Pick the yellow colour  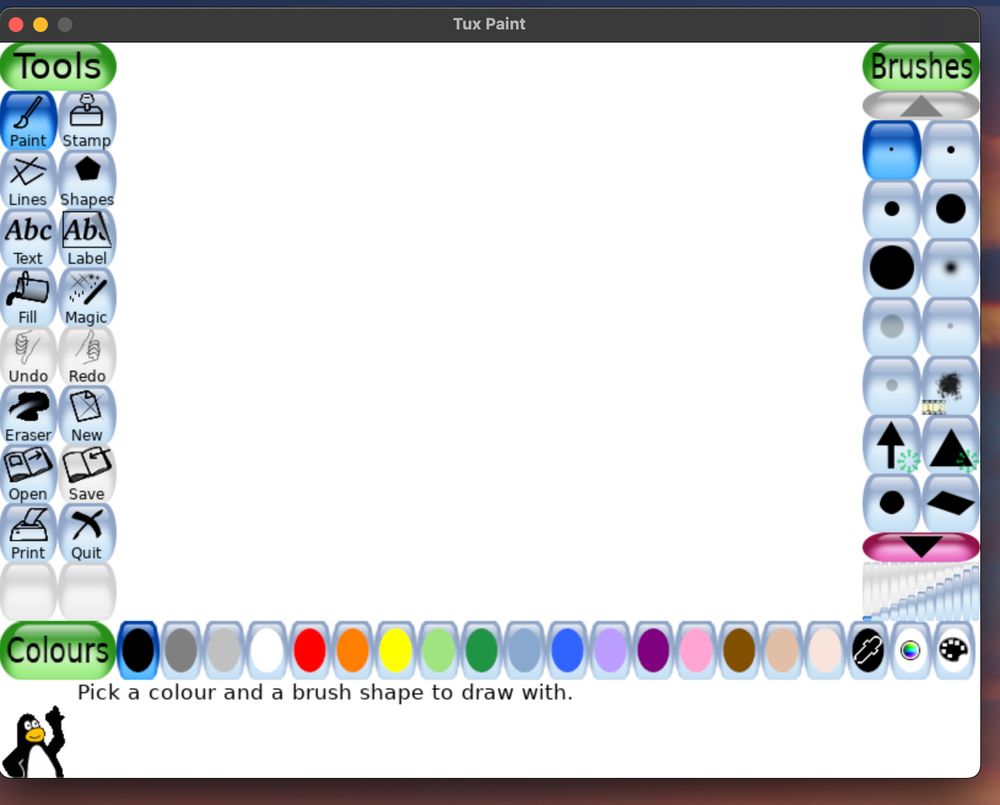[x=395, y=650]
